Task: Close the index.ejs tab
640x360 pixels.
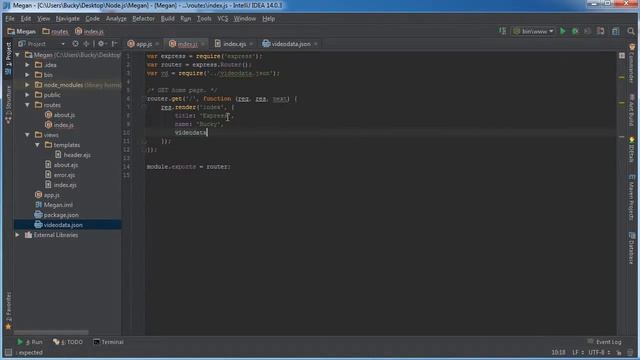Action: pyautogui.click(x=251, y=44)
